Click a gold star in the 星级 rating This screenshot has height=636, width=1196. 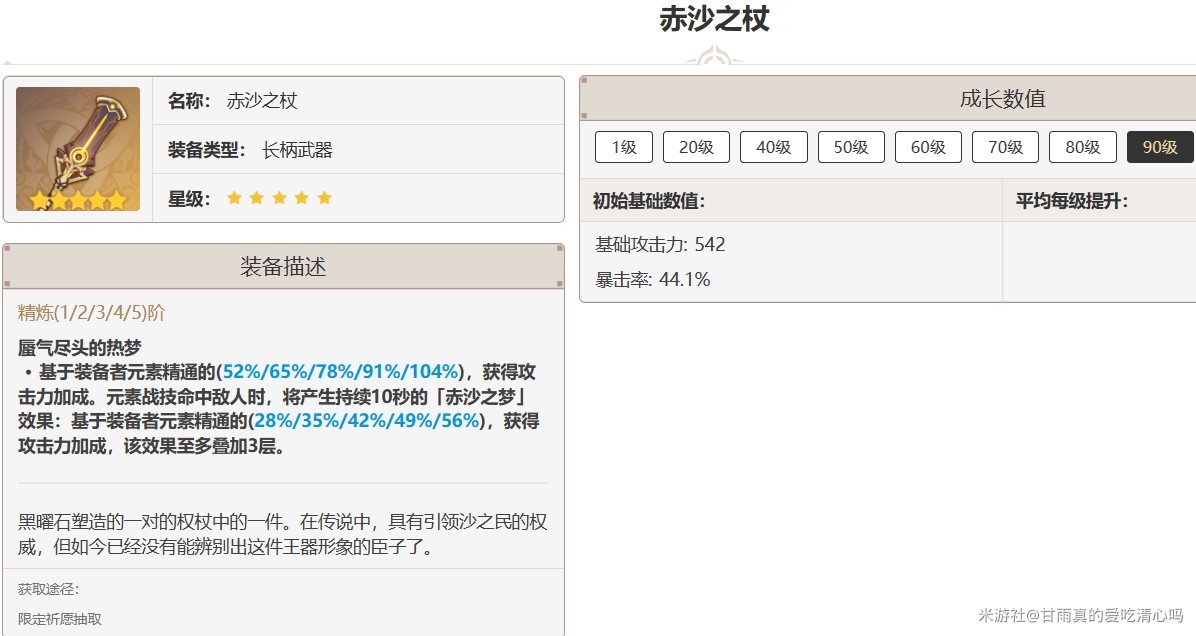[x=234, y=197]
